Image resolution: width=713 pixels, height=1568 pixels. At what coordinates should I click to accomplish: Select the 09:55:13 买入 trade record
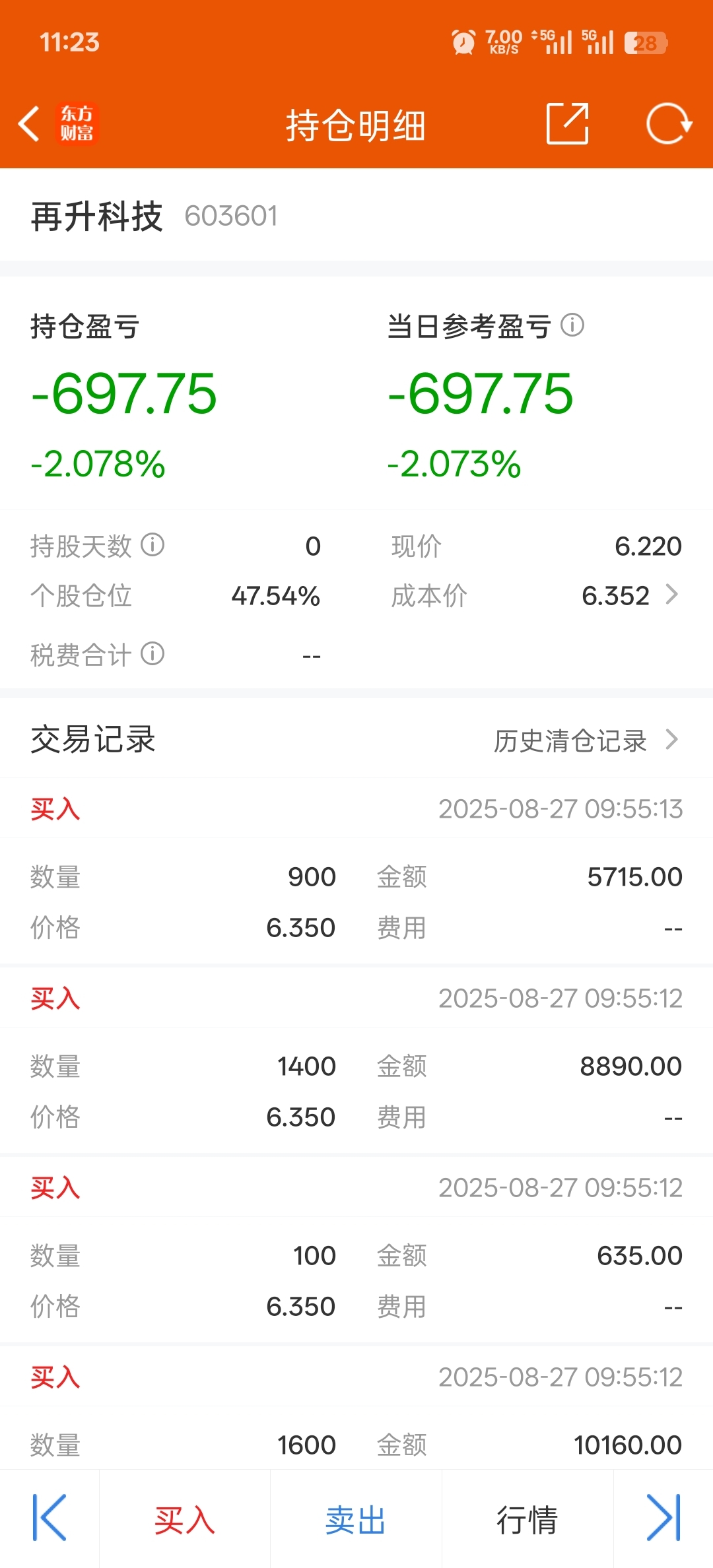coord(356,871)
